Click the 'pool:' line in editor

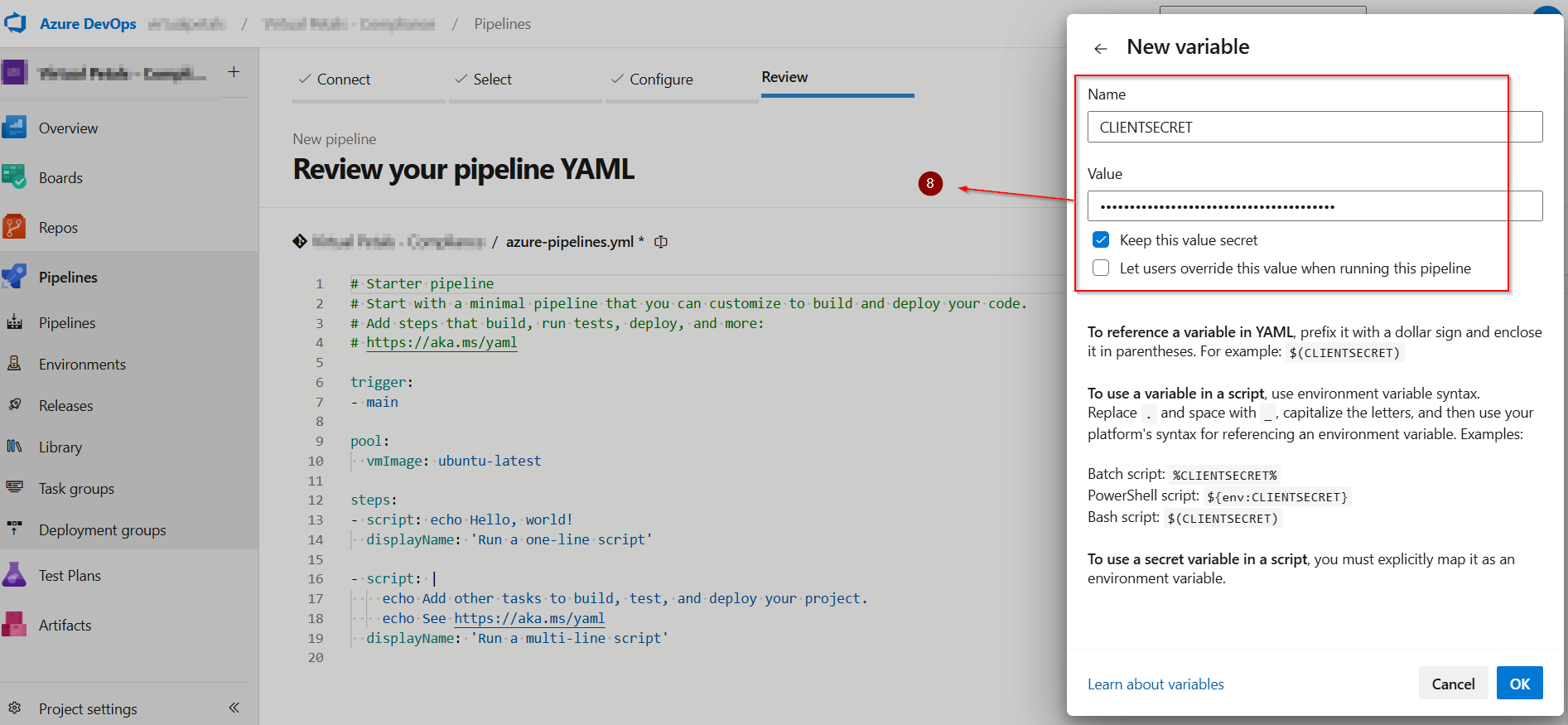tap(369, 441)
